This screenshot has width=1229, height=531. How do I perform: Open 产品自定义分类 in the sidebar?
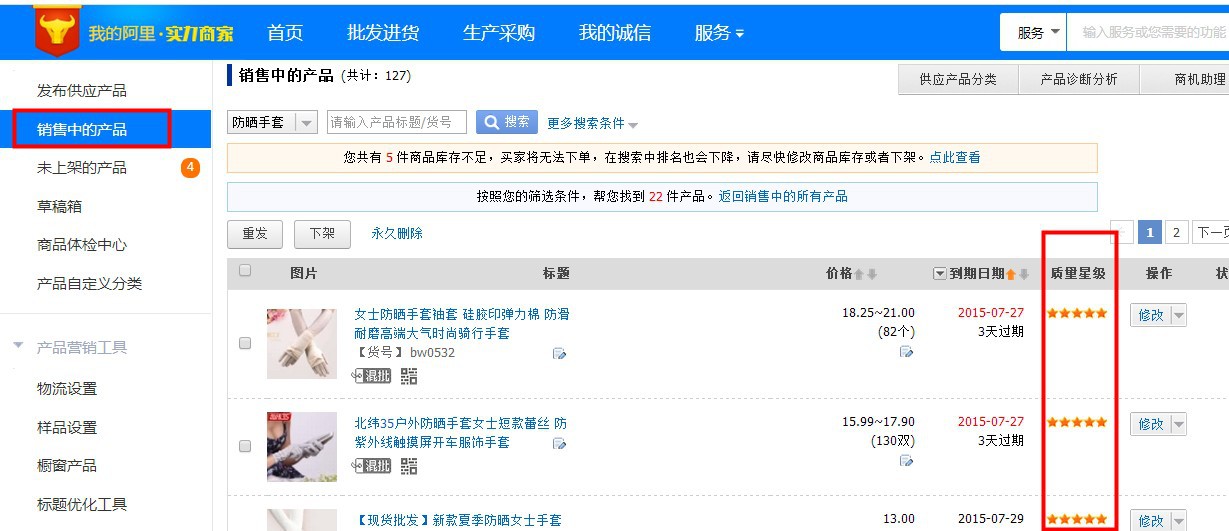coord(90,284)
